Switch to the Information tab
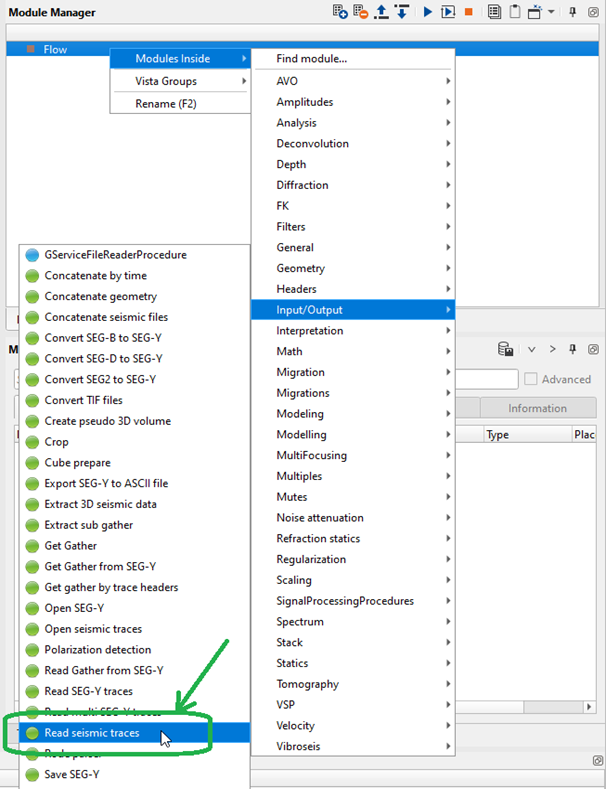606x789 pixels. pos(538,408)
